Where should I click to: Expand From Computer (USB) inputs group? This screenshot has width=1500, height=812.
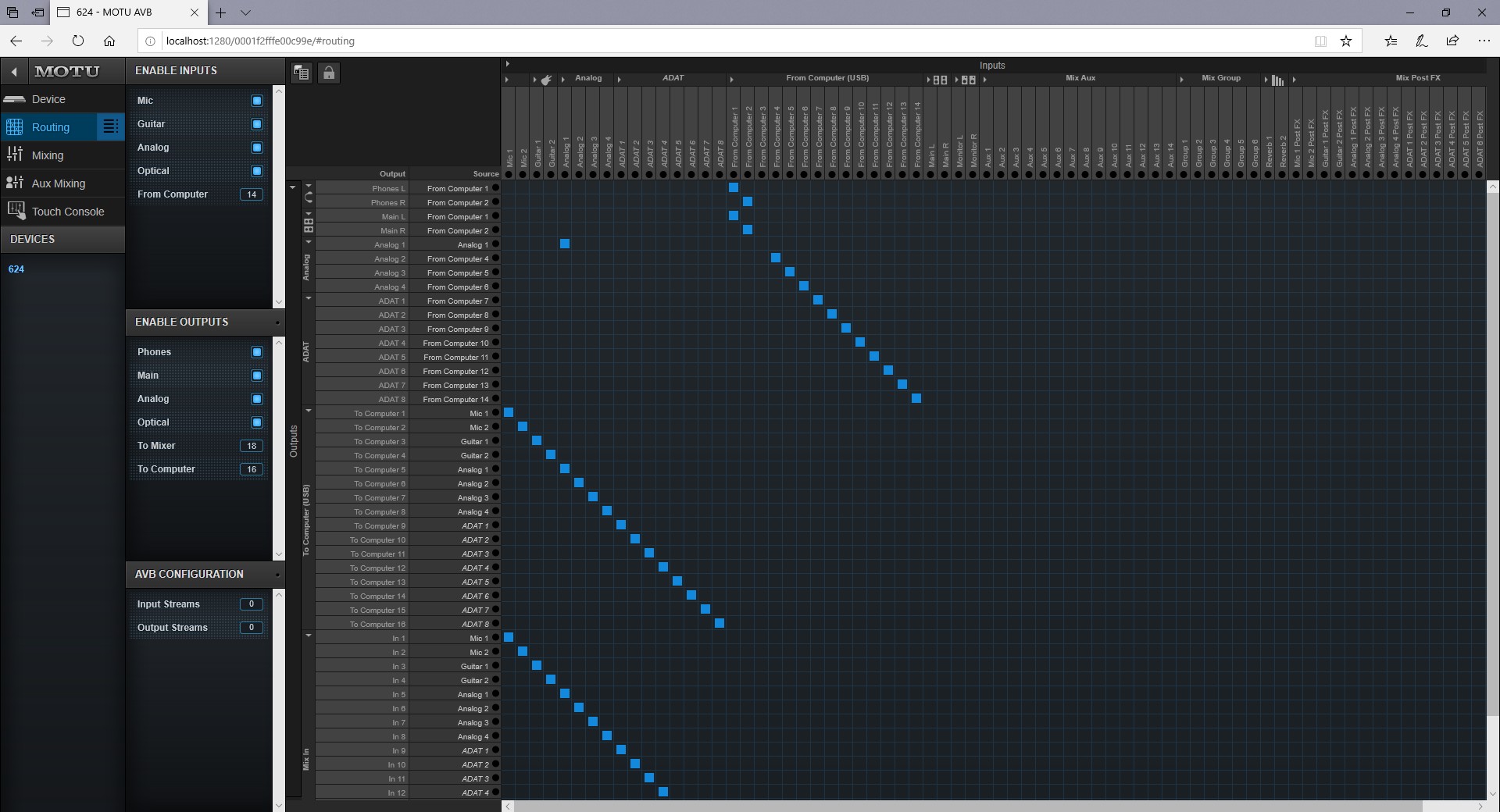(x=731, y=79)
